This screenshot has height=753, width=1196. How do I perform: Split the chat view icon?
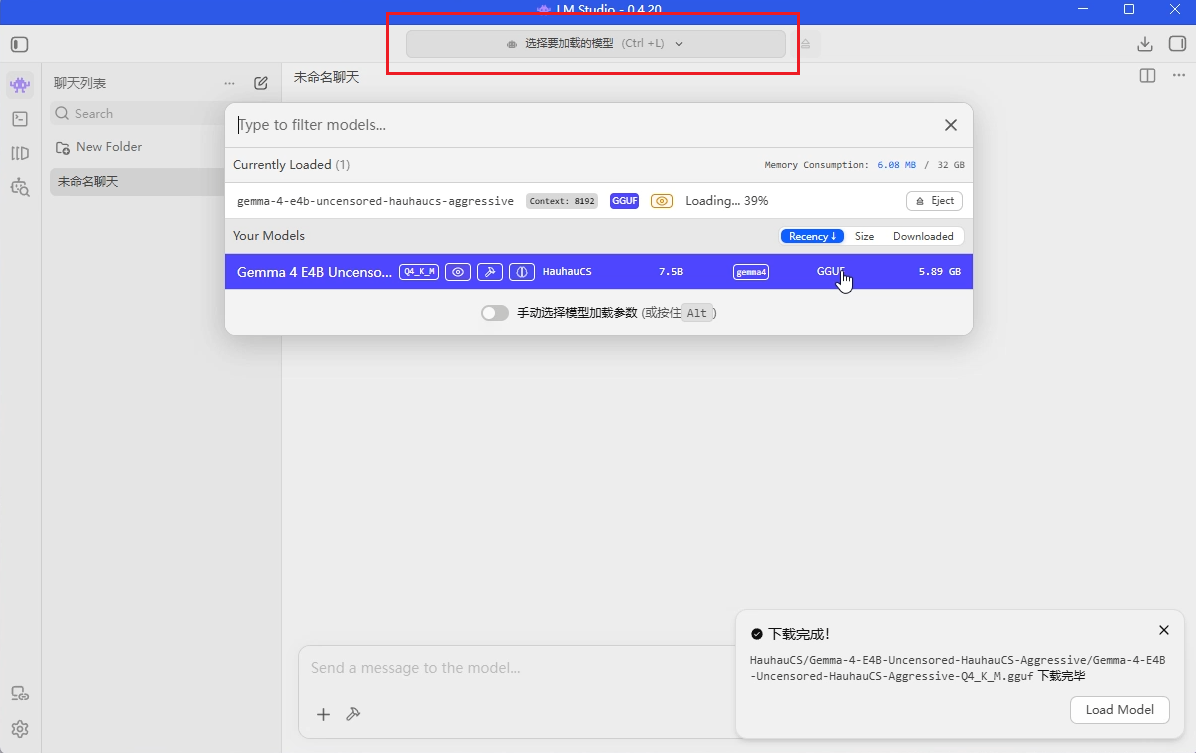coord(1147,76)
